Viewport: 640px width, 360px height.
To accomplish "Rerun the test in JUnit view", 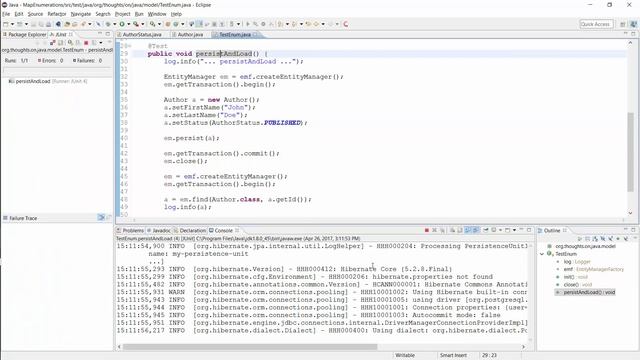I will (70, 42).
